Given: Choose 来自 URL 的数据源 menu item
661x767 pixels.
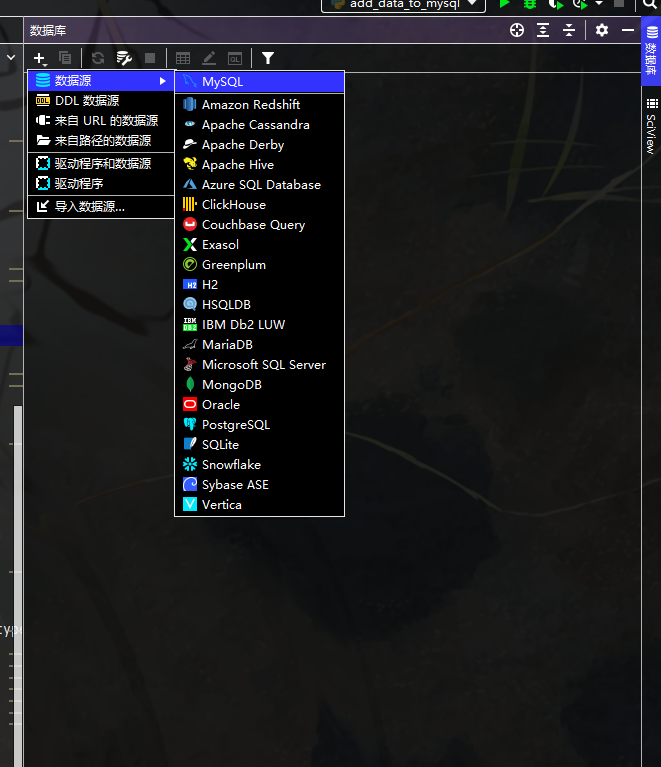Looking at the screenshot, I should [x=101, y=121].
